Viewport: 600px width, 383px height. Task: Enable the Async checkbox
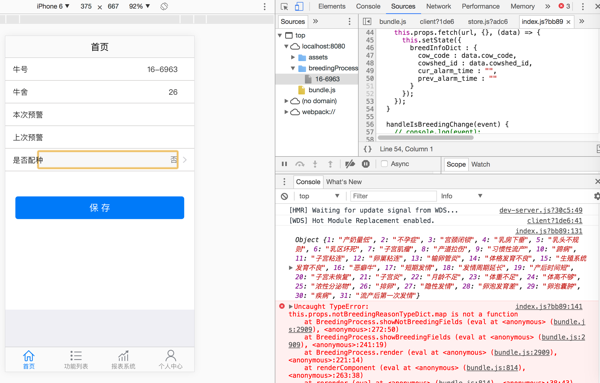click(384, 164)
